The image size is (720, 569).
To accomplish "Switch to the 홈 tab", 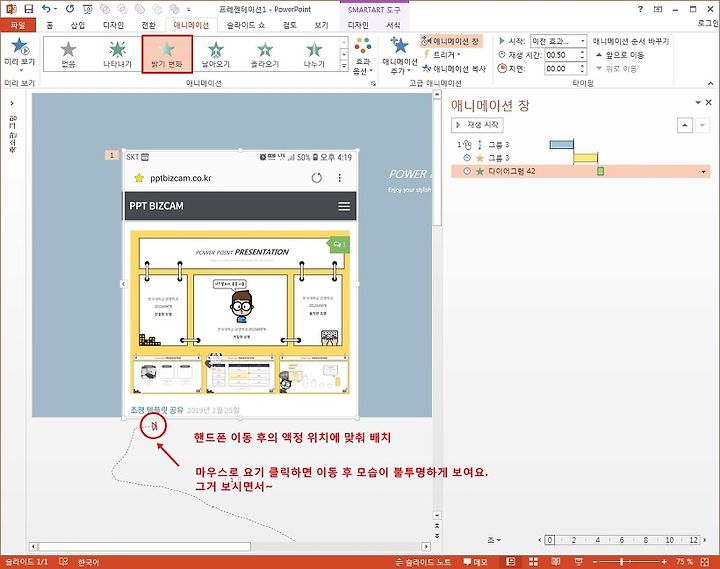I will (x=50, y=25).
